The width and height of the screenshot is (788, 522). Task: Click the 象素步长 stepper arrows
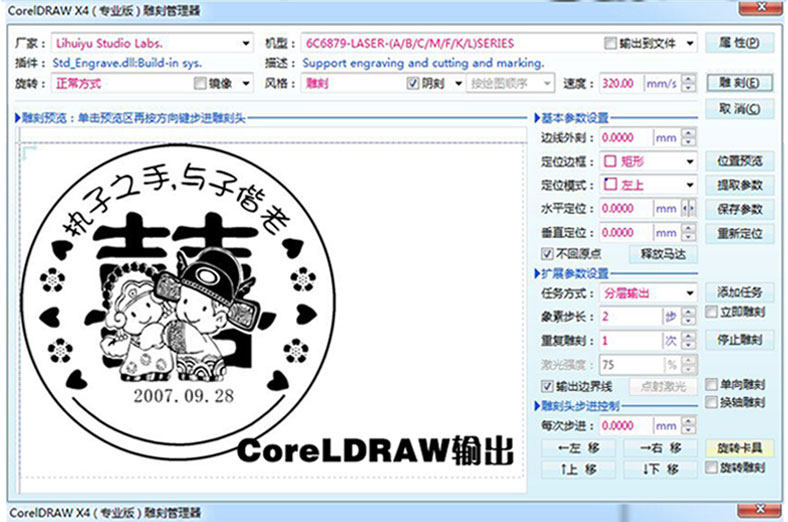(689, 317)
